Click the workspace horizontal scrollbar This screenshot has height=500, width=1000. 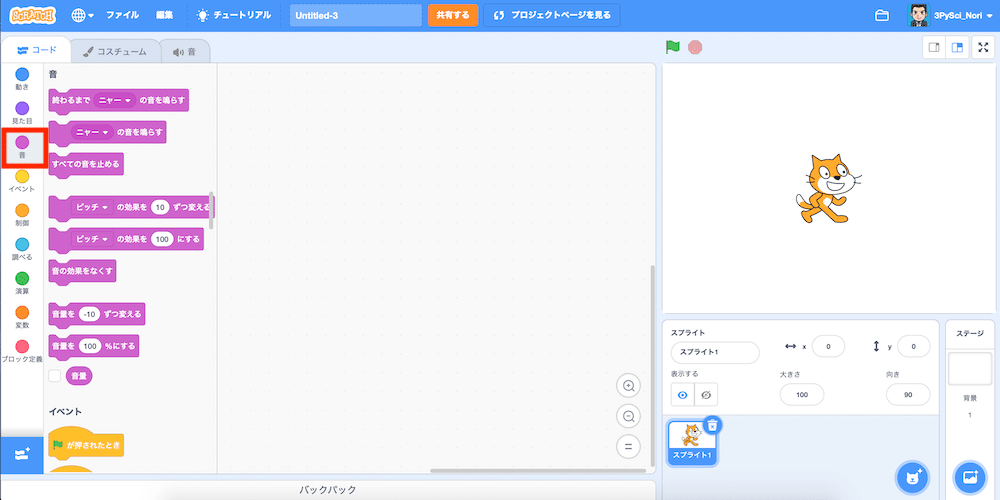[540, 471]
